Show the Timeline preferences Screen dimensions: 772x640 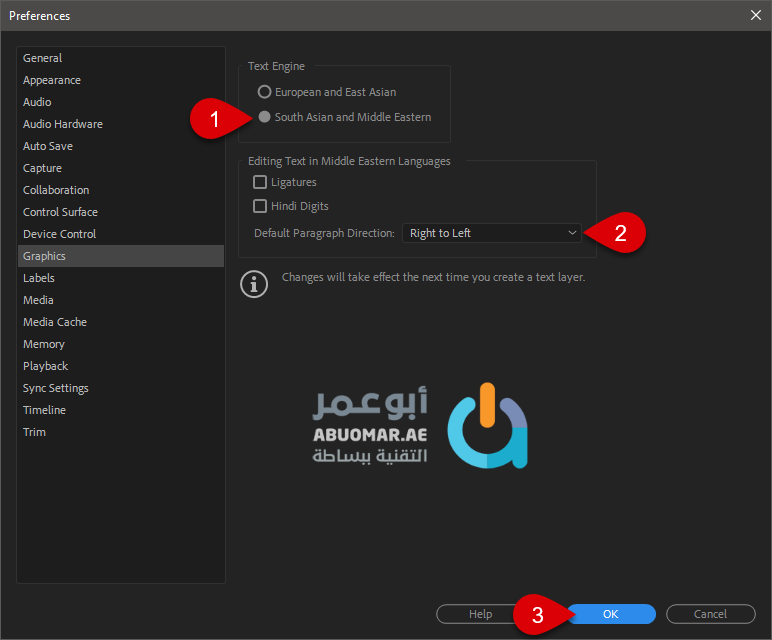tap(45, 410)
